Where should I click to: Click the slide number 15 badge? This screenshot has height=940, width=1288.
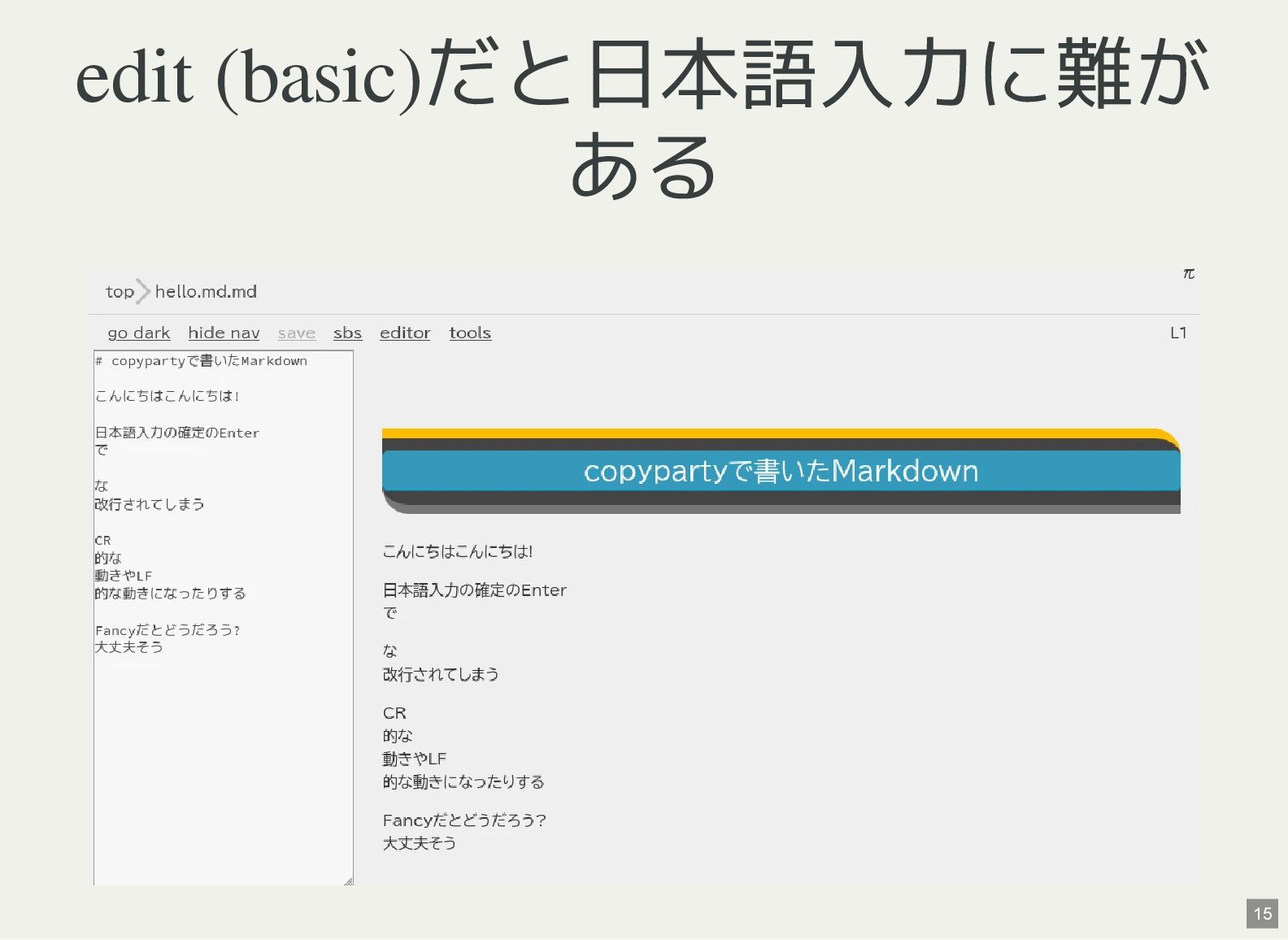click(1262, 914)
